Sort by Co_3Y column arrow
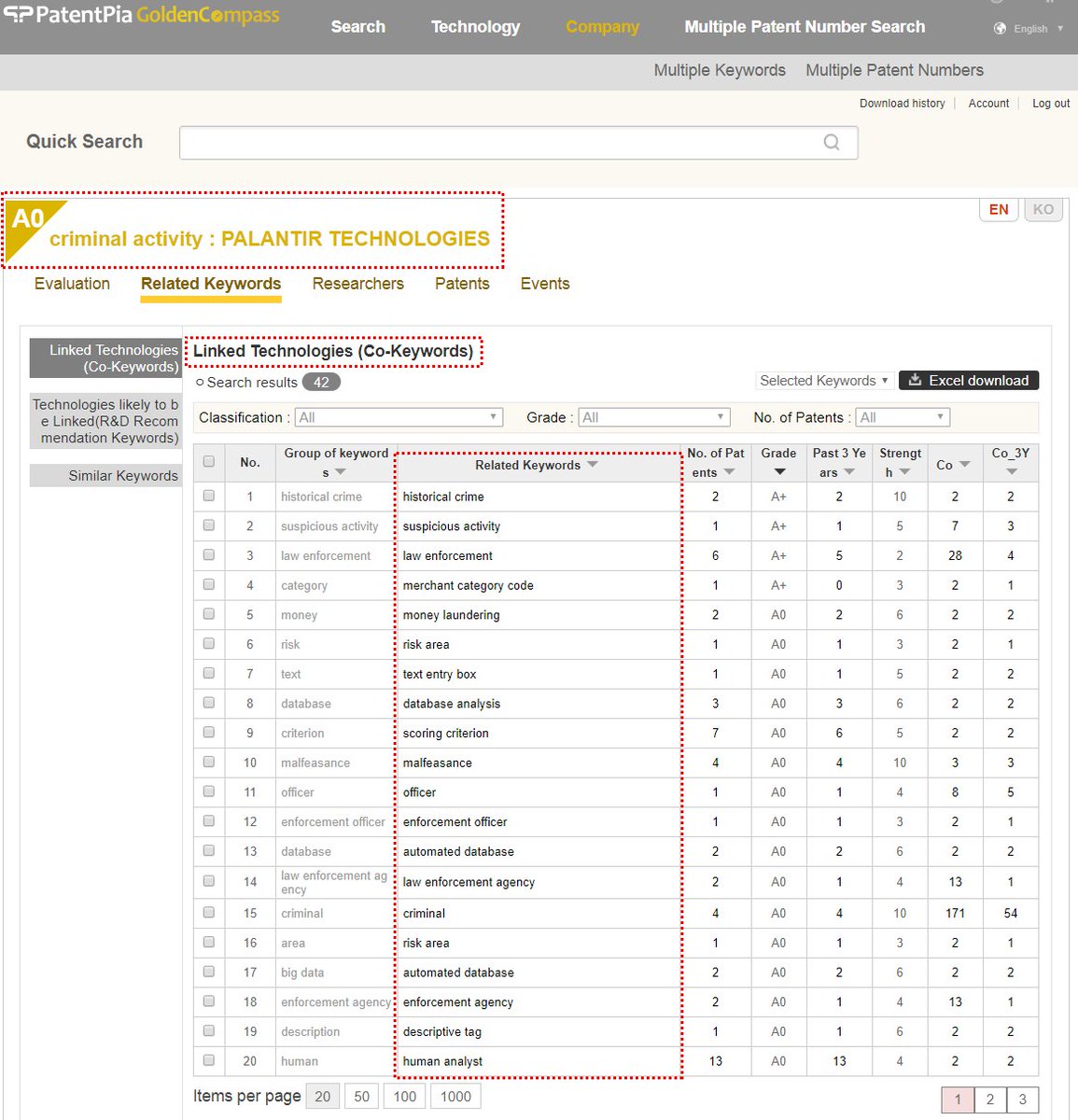The height and width of the screenshot is (1120, 1078). click(x=1012, y=472)
